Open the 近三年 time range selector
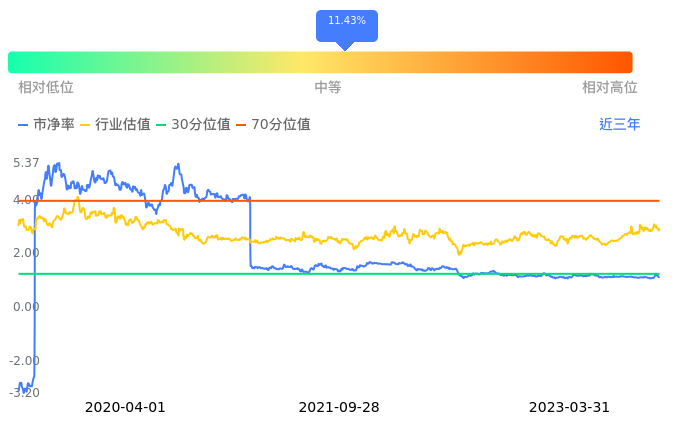This screenshot has width=686, height=442. pyautogui.click(x=619, y=125)
